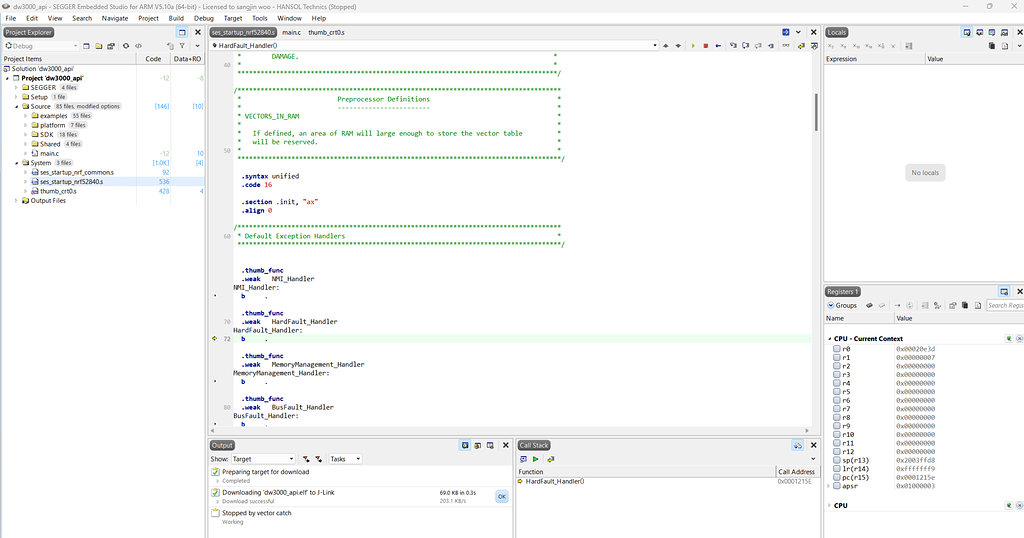Click the build ring icon in Project Explorer toolbar
Screen dimensions: 1024x538
(x=126, y=46)
